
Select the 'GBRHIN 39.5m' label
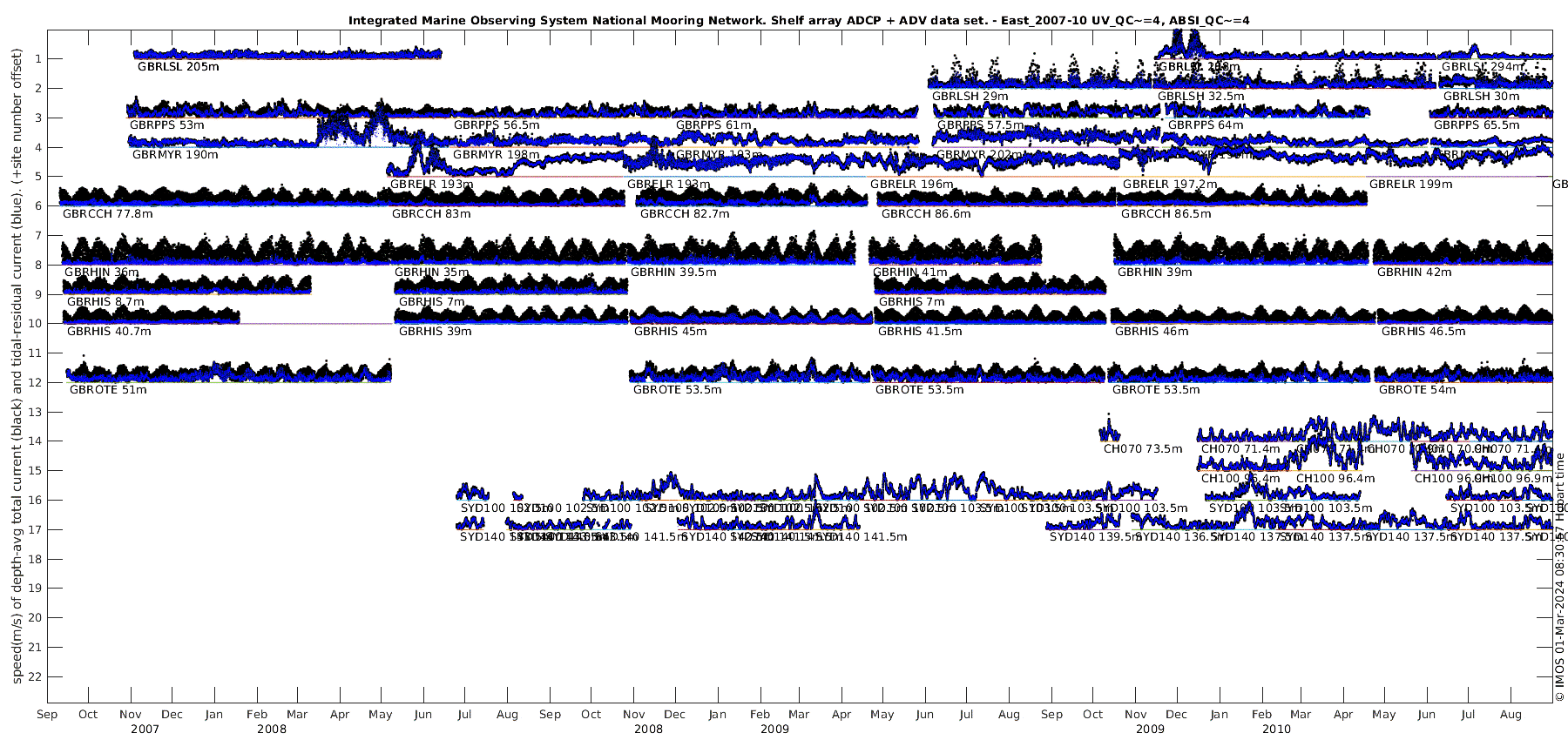673,272
